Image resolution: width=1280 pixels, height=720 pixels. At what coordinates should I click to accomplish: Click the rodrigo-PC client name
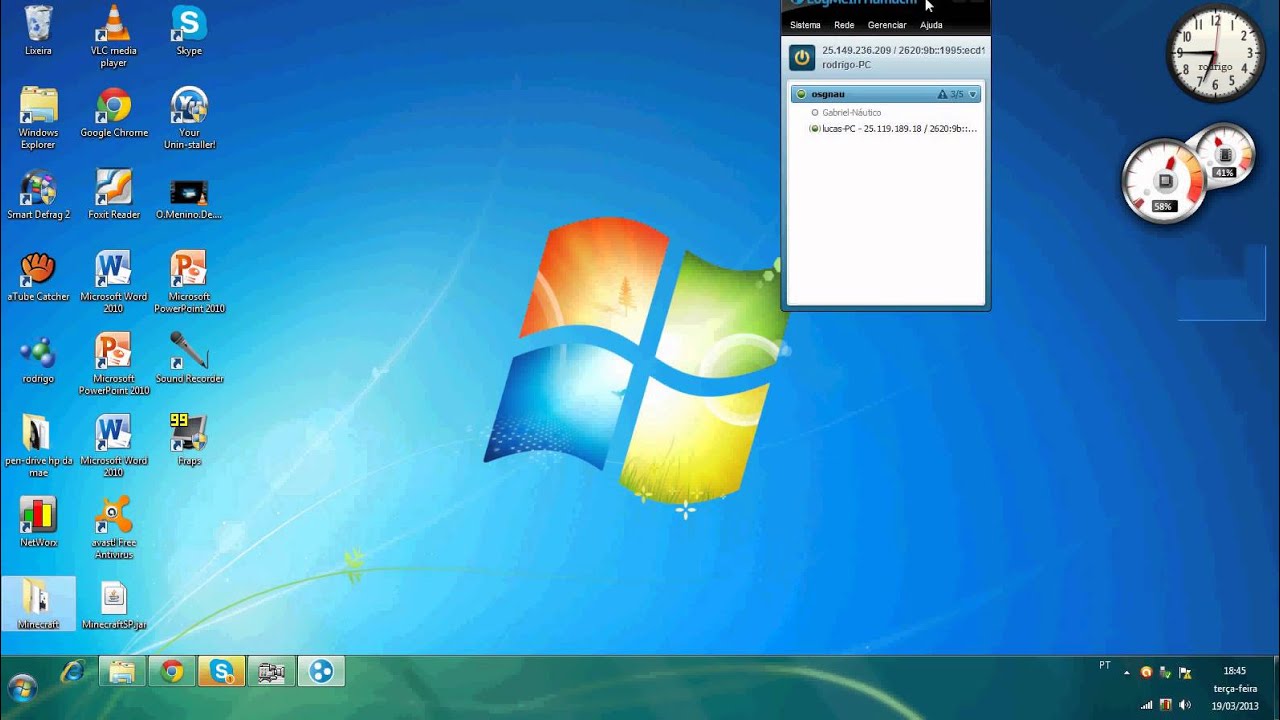[x=846, y=65]
